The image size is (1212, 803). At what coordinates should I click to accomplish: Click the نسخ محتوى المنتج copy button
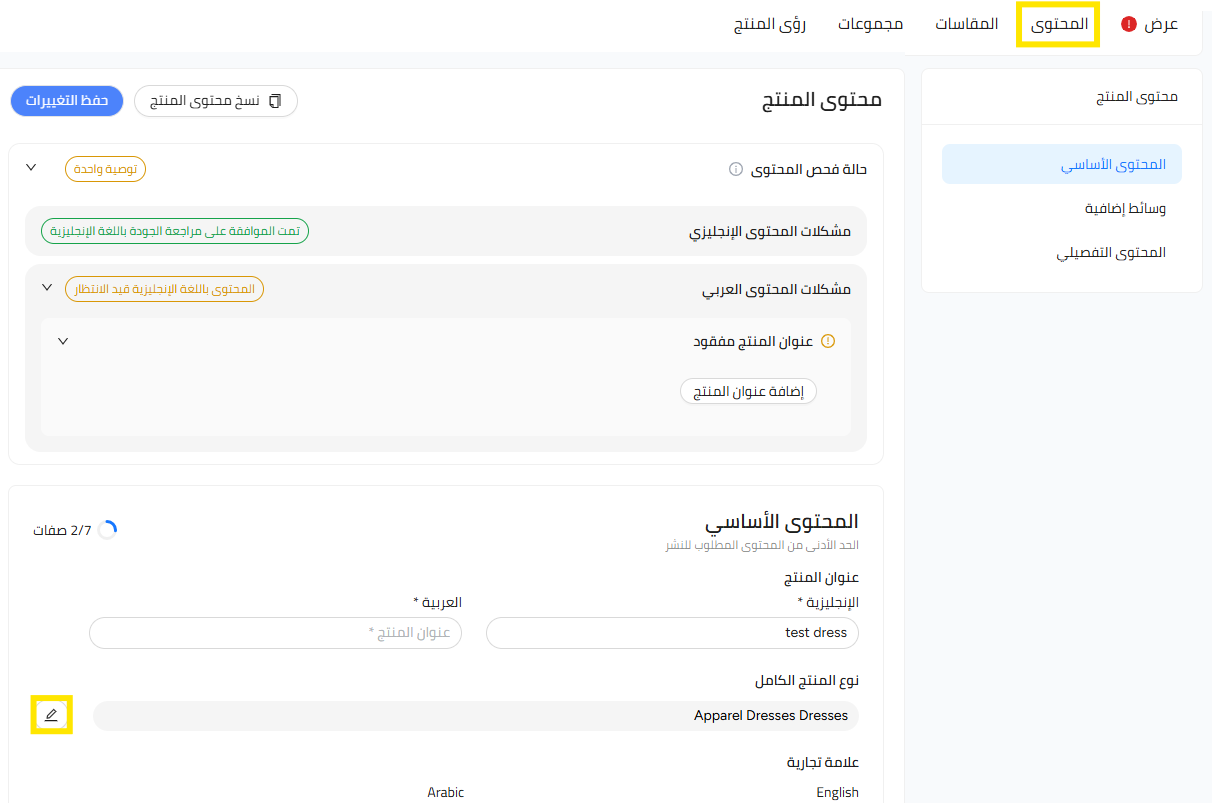216,101
